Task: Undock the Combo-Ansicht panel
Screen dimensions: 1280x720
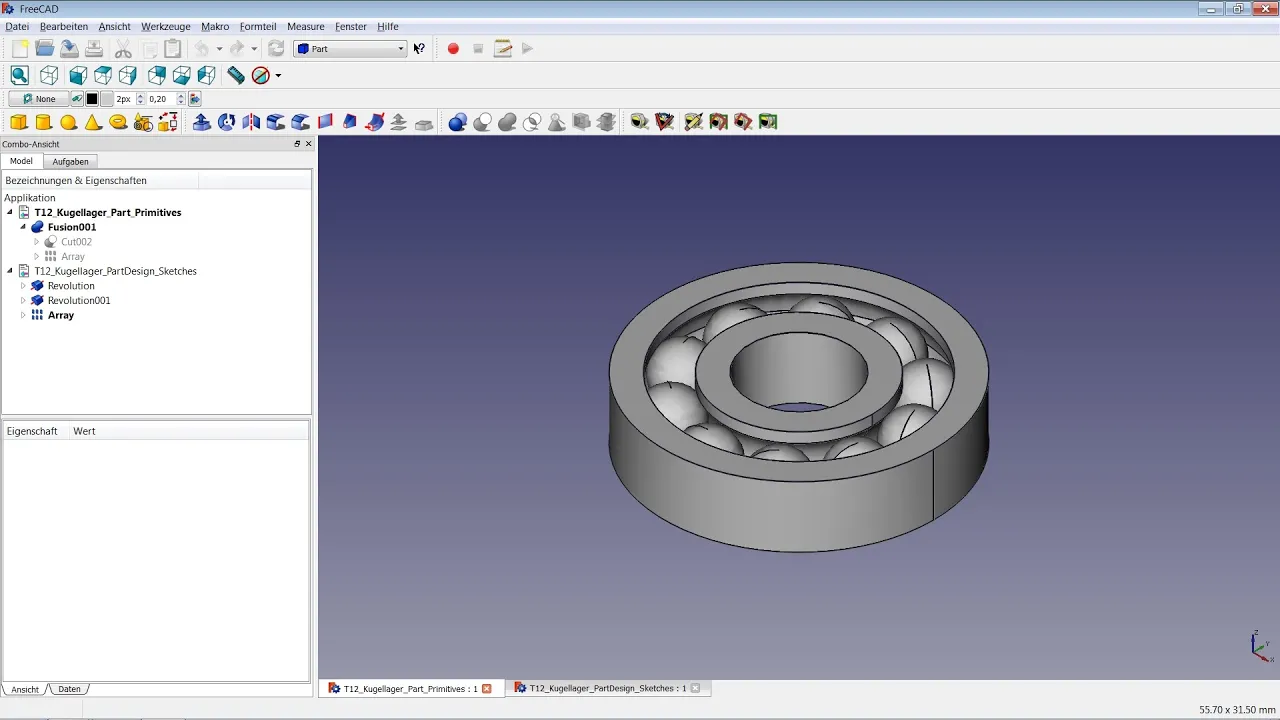Action: pos(297,144)
